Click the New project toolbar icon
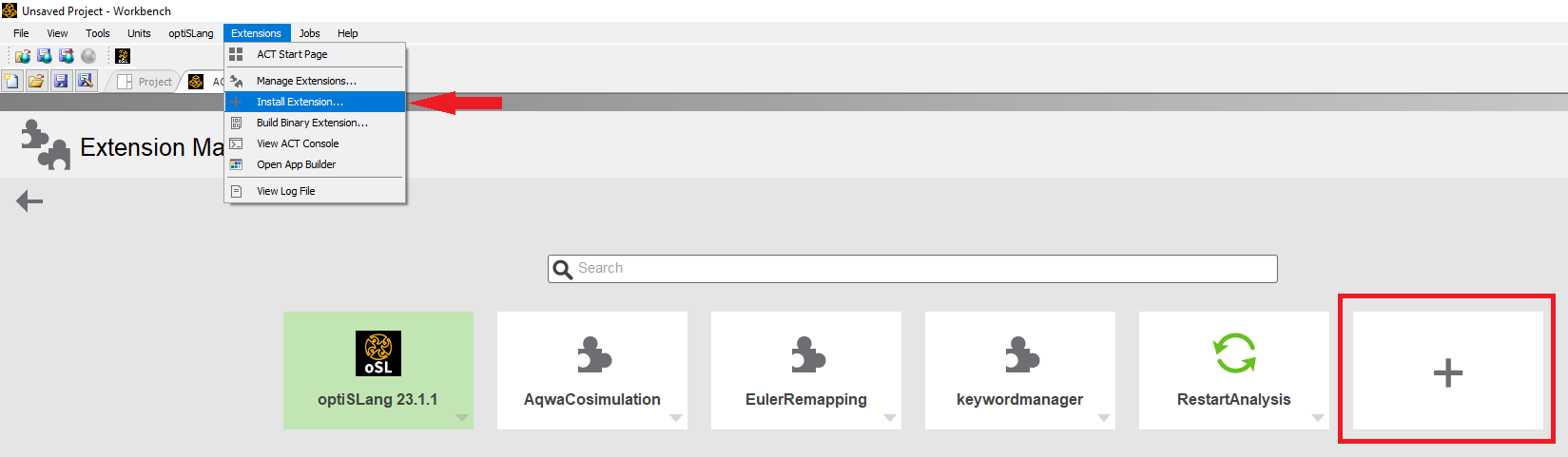1568x457 pixels. [x=11, y=81]
